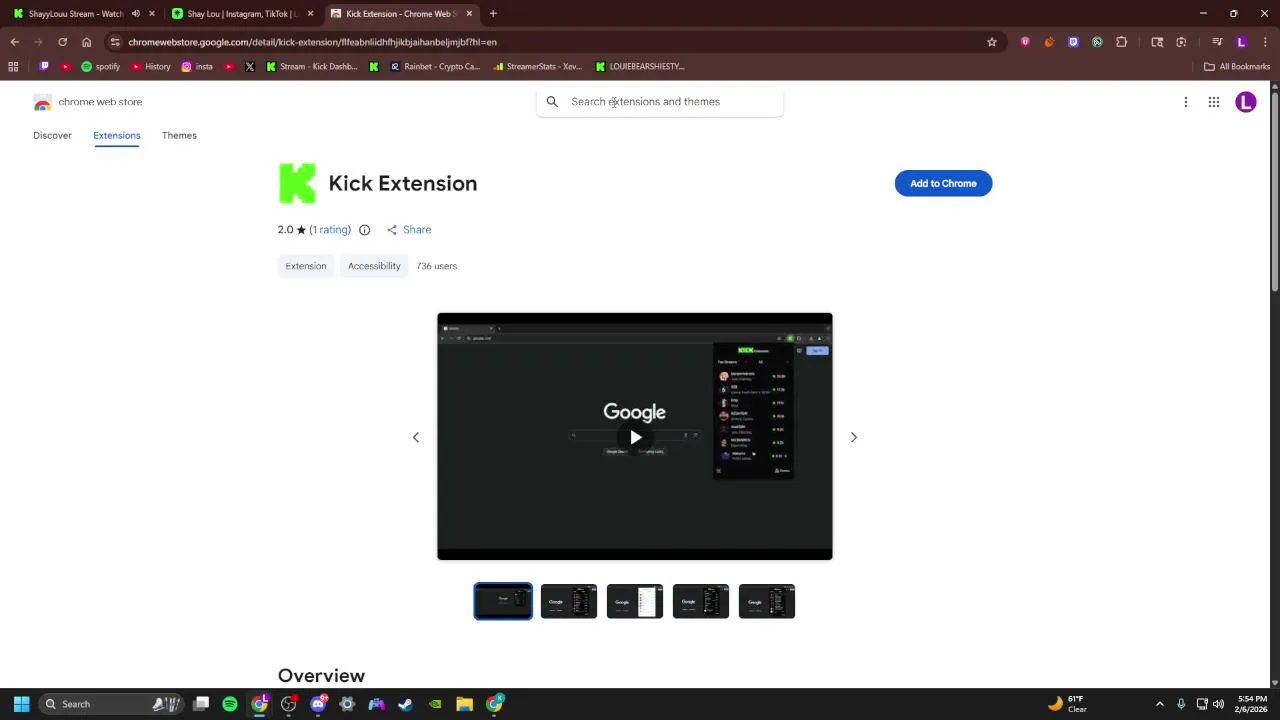
Task: Open the Rainbet bookmark
Action: [x=435, y=66]
